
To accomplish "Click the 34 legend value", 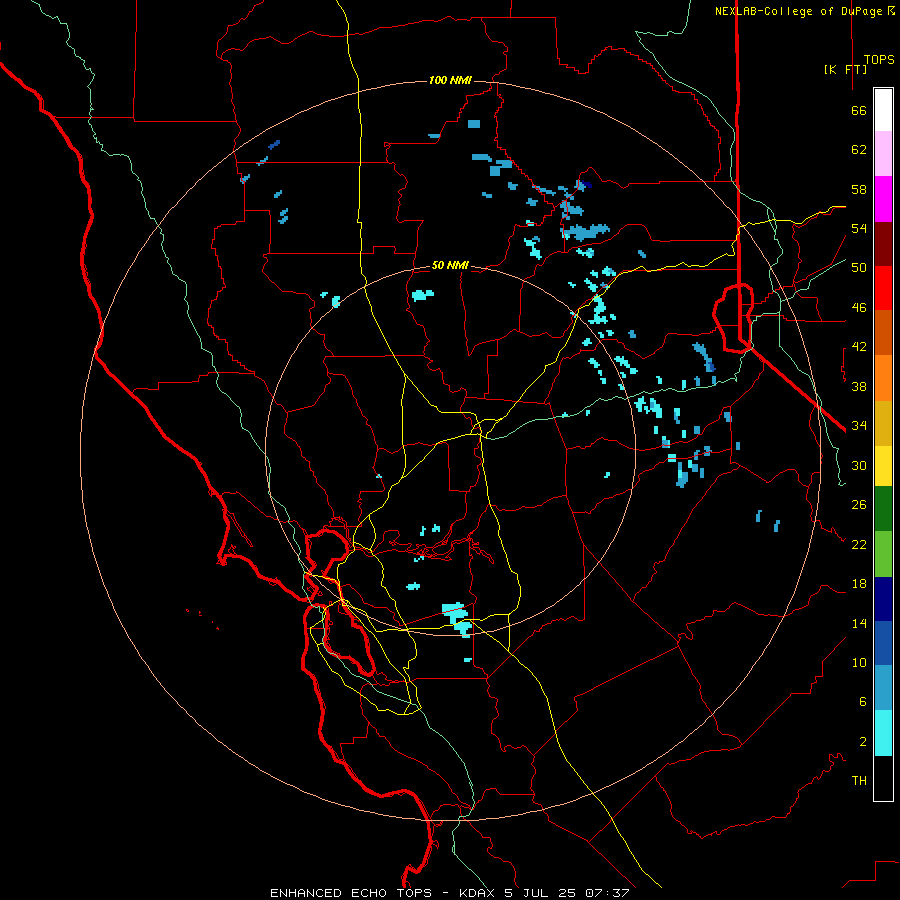I will tap(859, 426).
